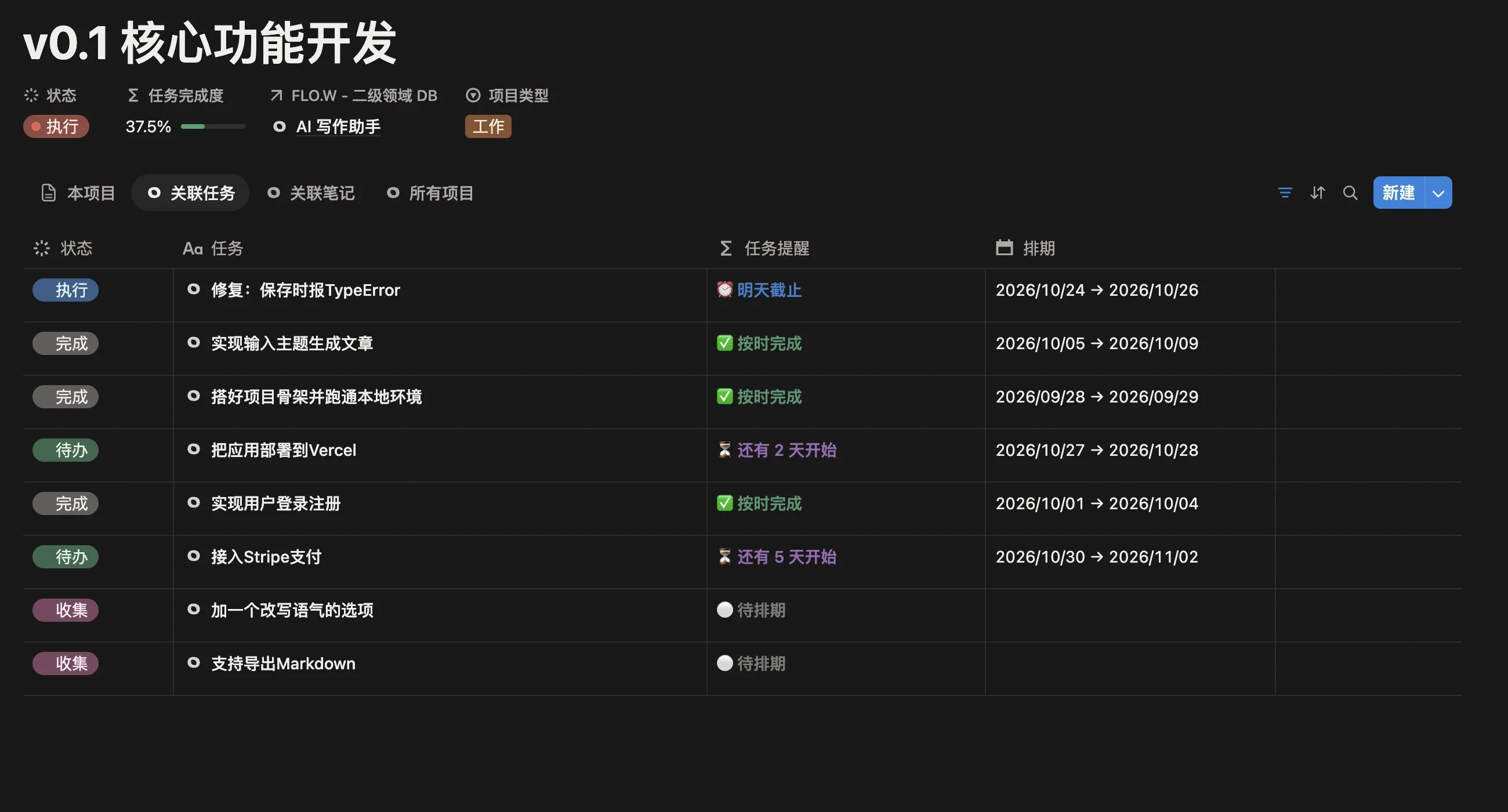Change 执行 status of TypeError task row

(x=66, y=290)
